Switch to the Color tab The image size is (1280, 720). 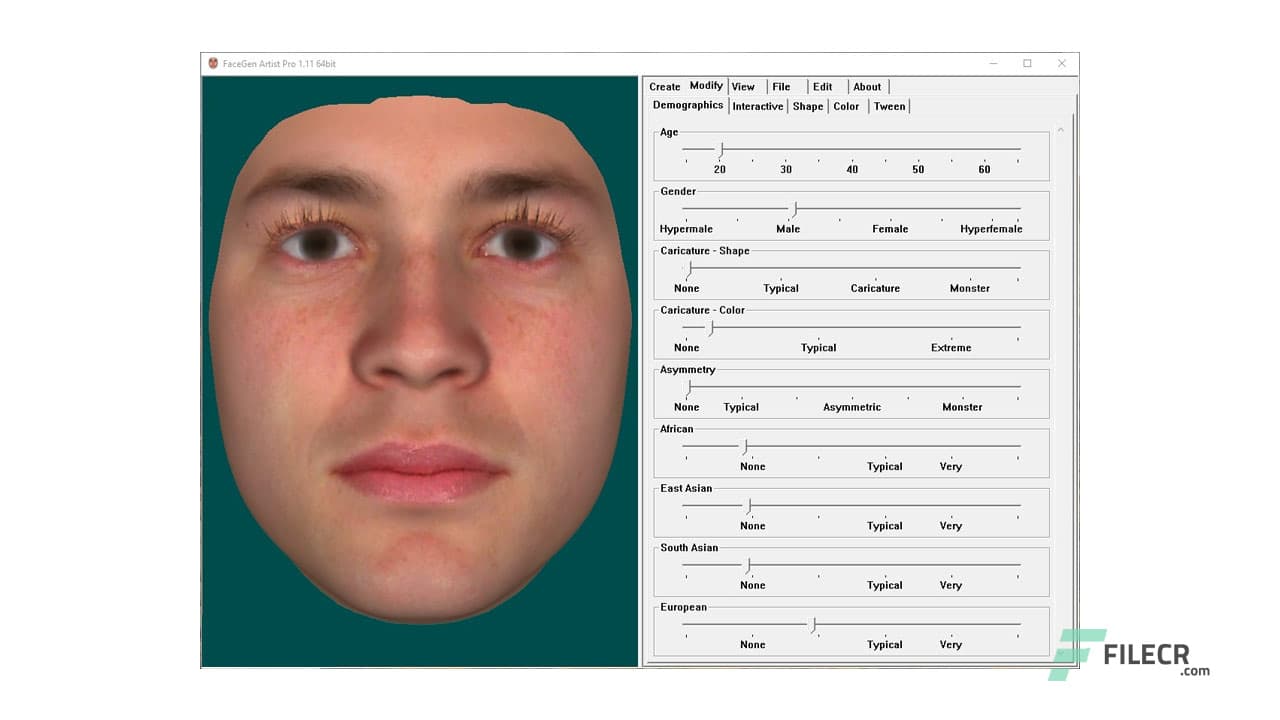coord(845,106)
